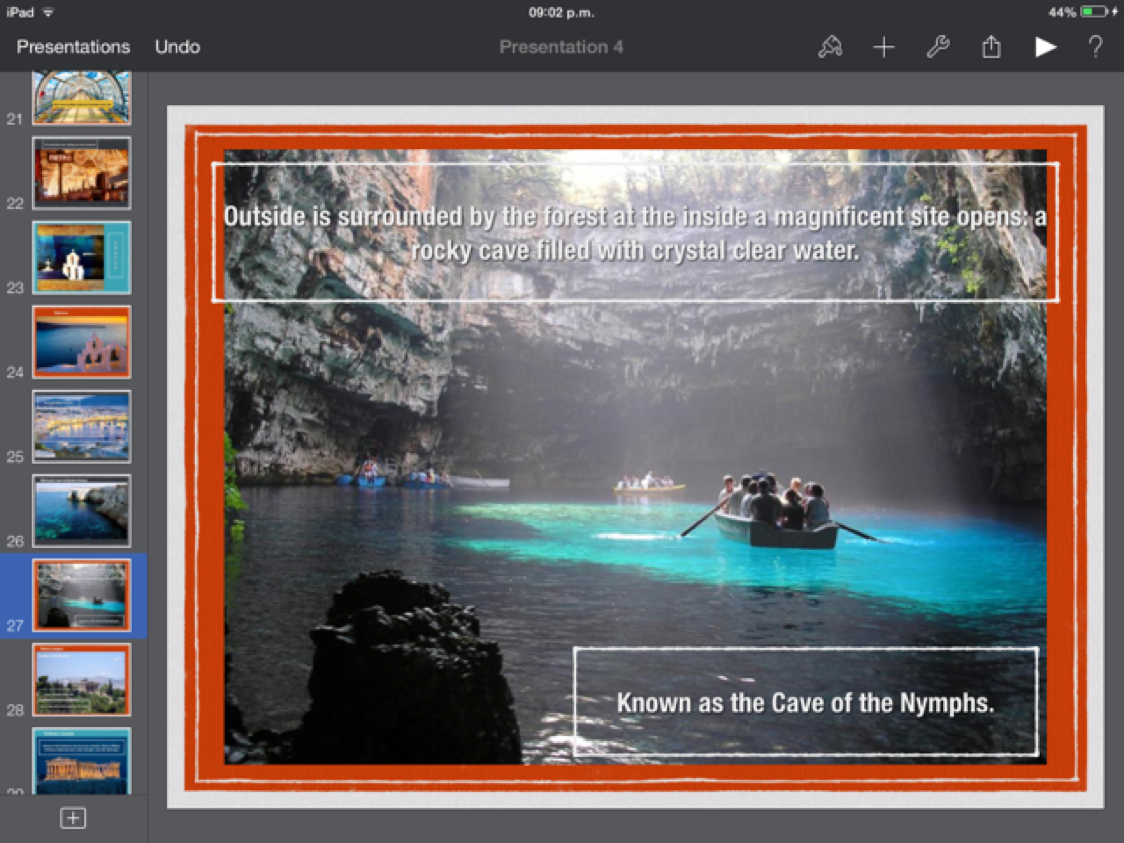The image size is (1124, 843).
Task: Select slide 23 thumbnail
Action: (x=81, y=257)
